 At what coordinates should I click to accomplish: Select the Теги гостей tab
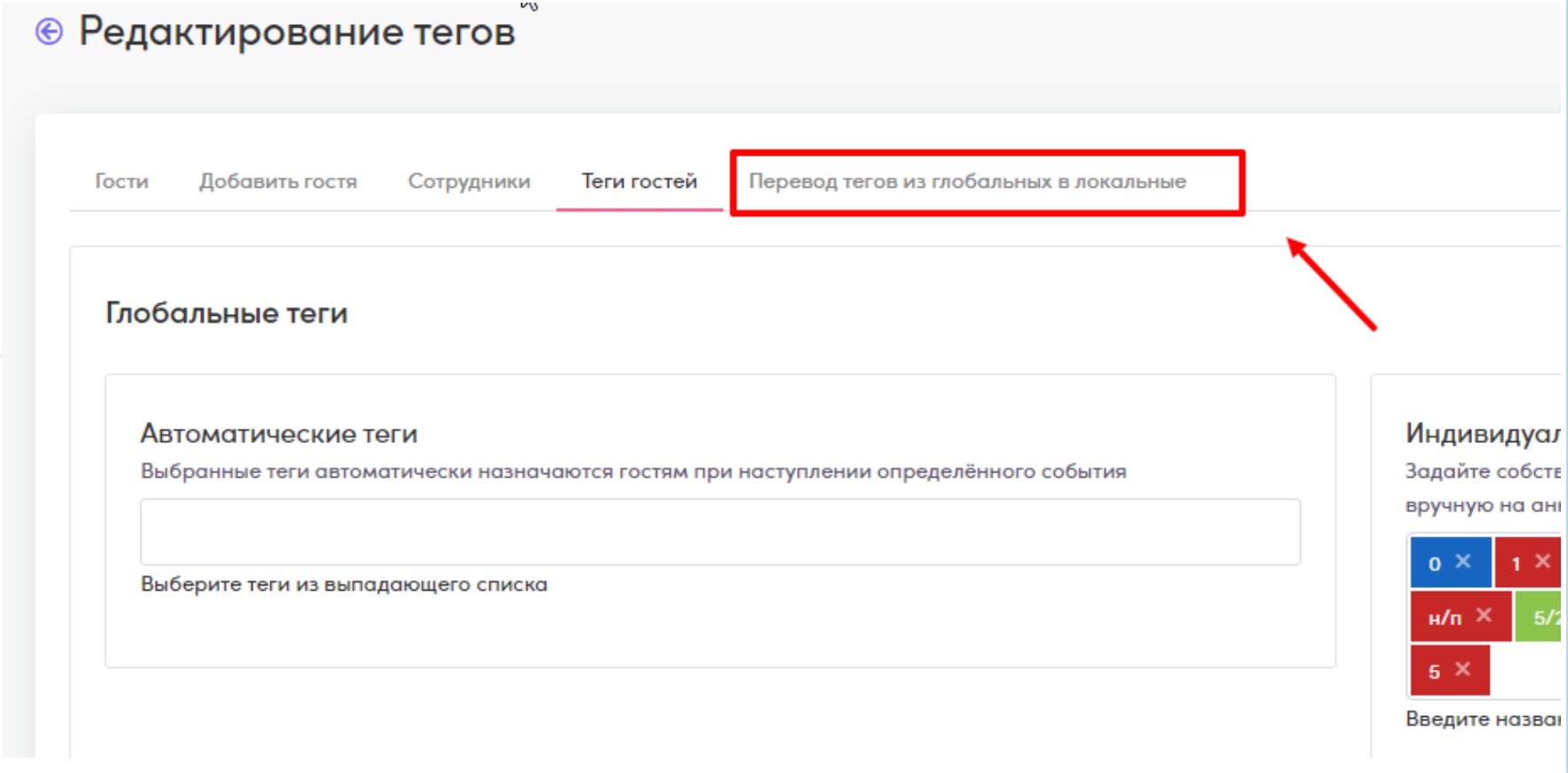click(x=639, y=181)
